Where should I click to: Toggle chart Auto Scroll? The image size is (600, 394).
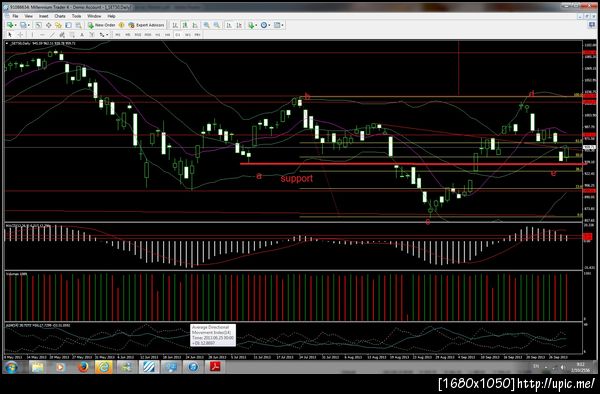[x=228, y=25]
